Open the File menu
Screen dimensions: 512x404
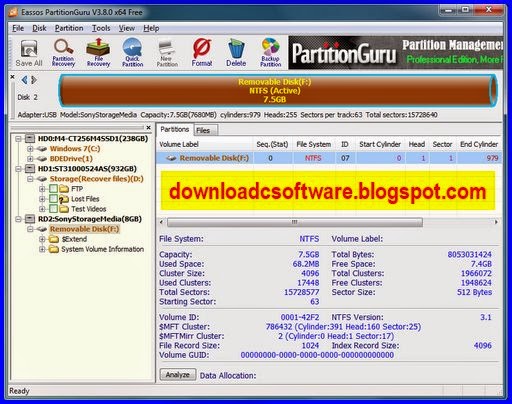tap(18, 28)
